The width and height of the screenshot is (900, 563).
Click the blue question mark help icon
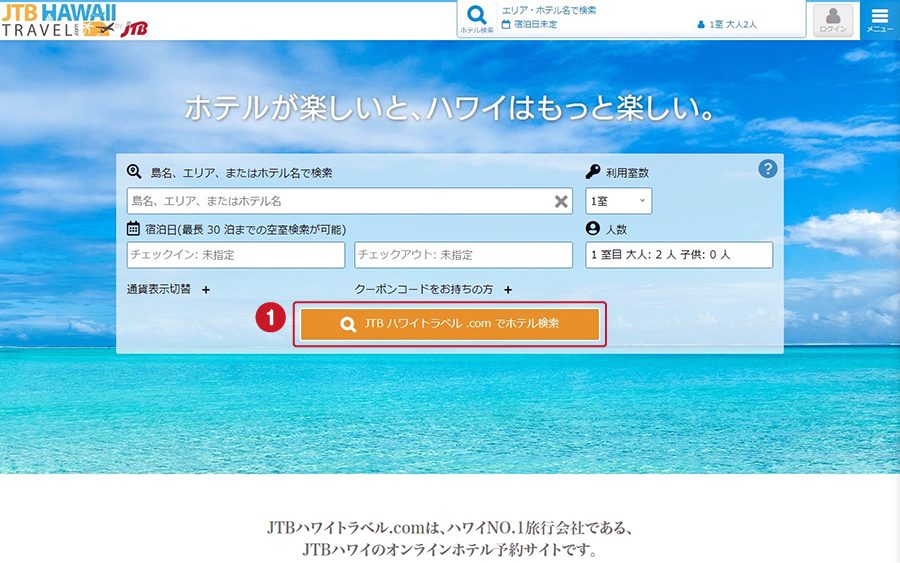click(x=767, y=169)
